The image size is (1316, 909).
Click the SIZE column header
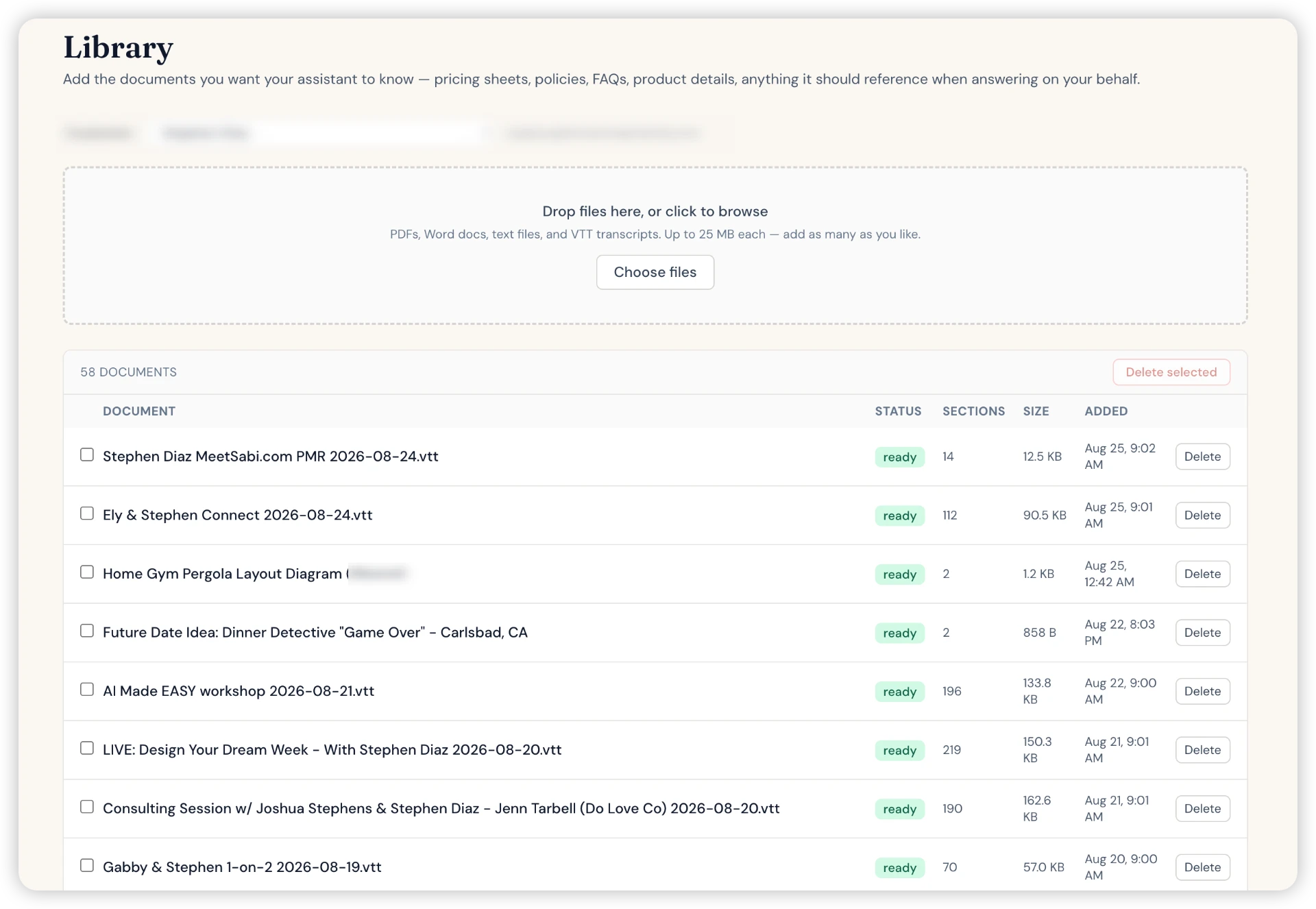click(1036, 411)
